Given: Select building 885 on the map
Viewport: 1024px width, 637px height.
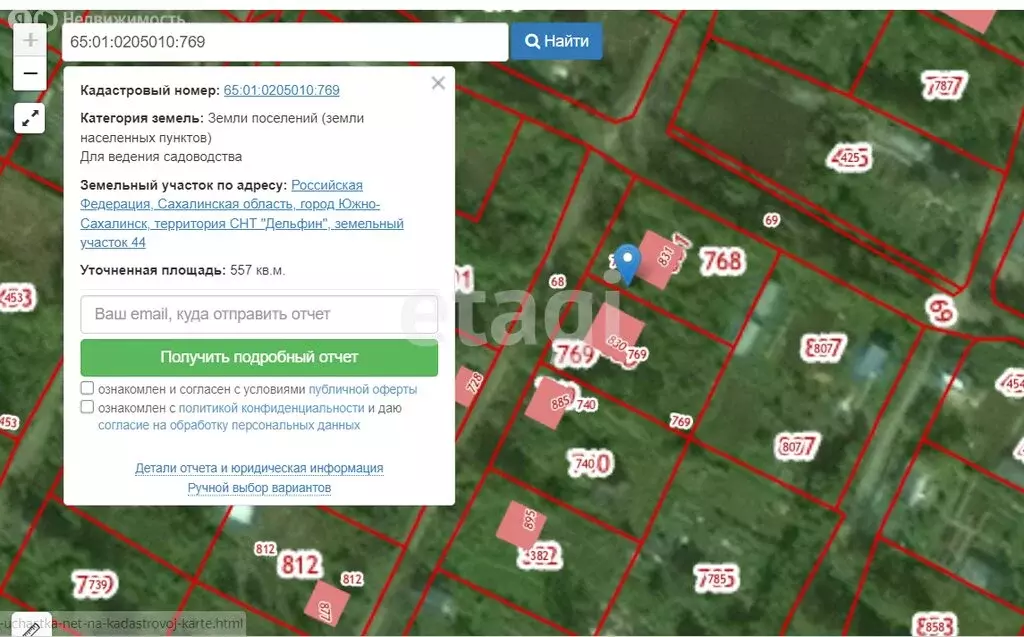Looking at the screenshot, I should click(x=551, y=400).
